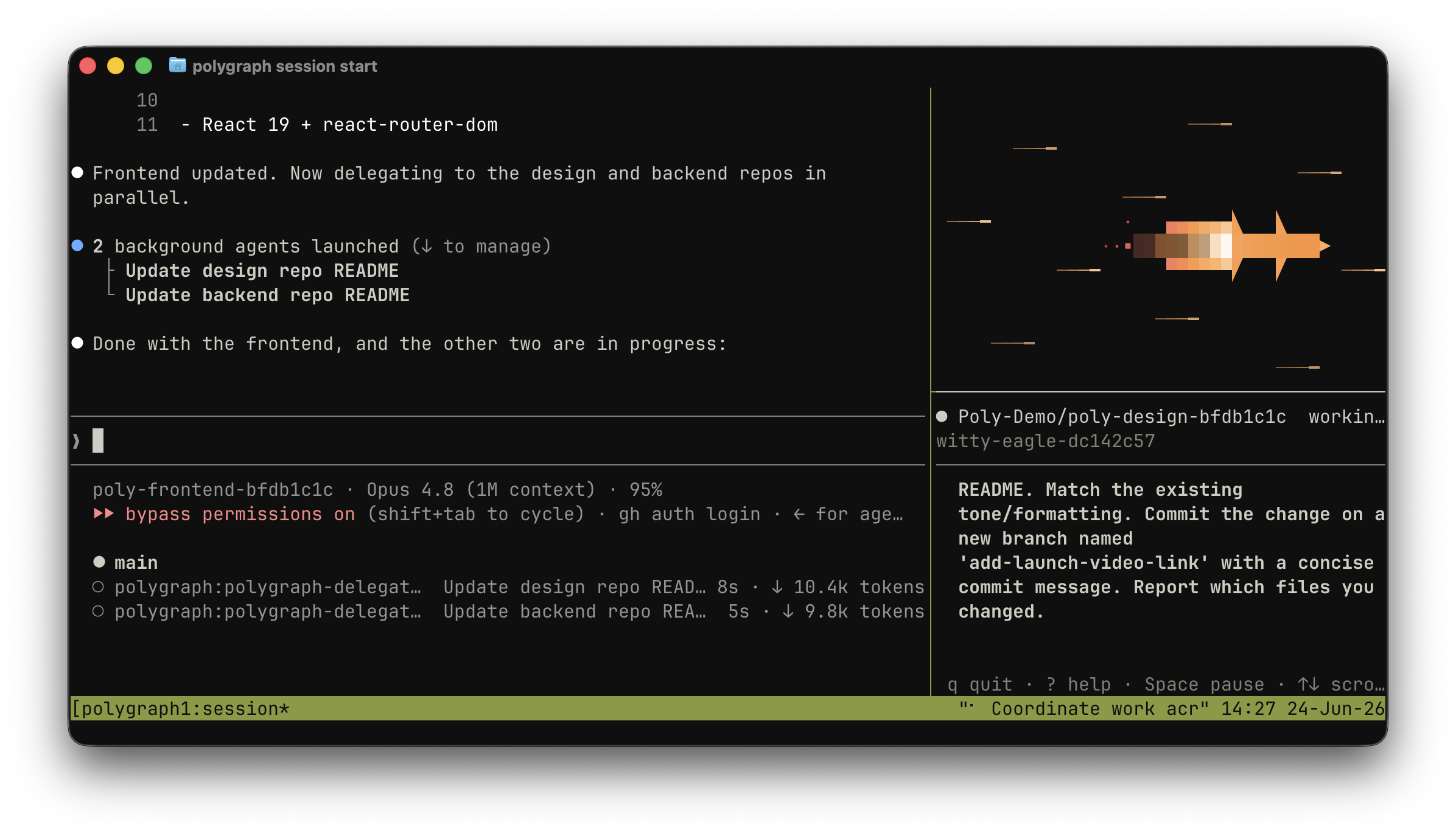The width and height of the screenshot is (1456, 836).
Task: Click the pixel-art rocket animation
Action: (x=1217, y=246)
